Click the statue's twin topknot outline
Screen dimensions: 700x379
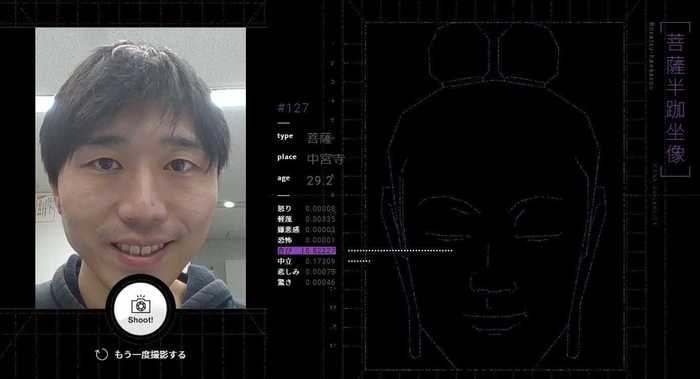click(493, 54)
